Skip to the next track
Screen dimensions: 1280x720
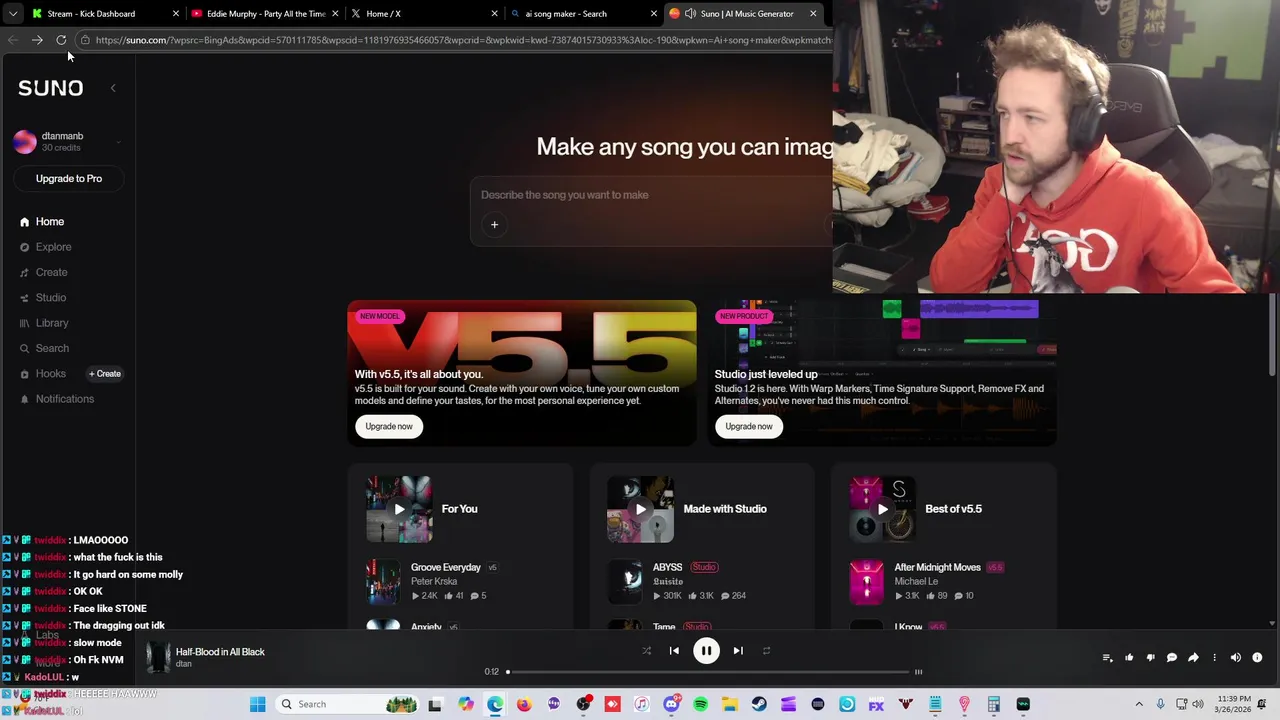click(738, 651)
